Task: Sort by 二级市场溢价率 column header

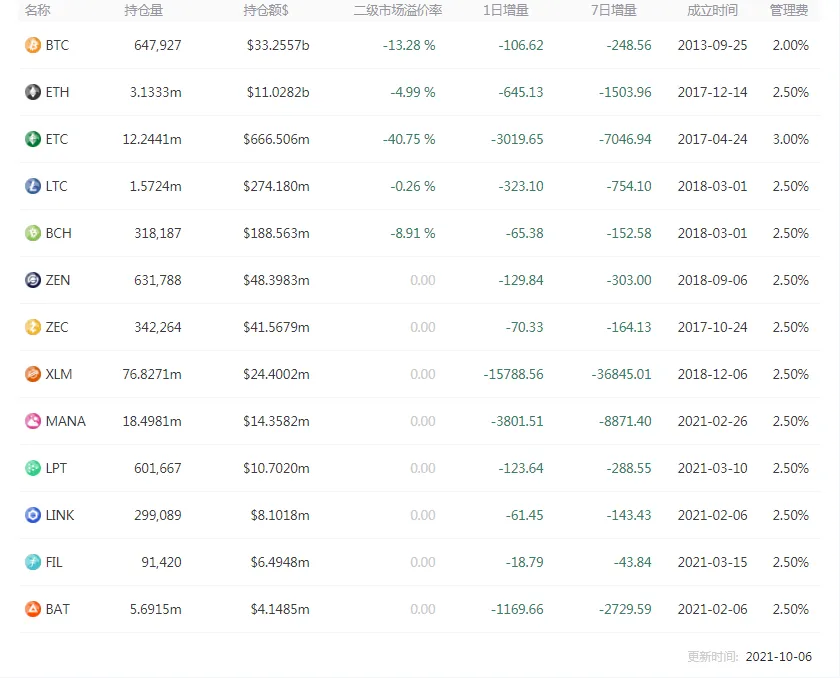Action: pyautogui.click(x=398, y=10)
